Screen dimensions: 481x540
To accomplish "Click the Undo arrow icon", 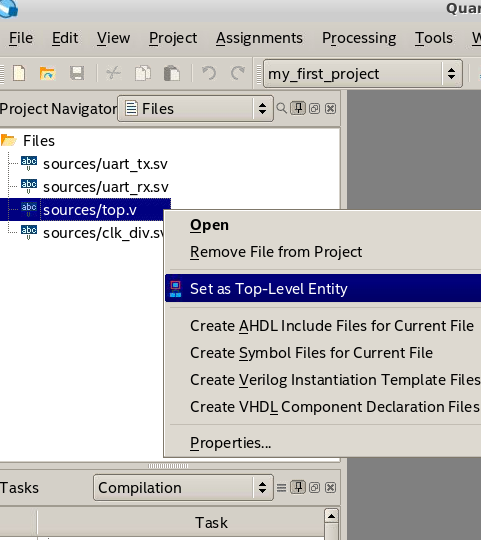I will [209, 73].
